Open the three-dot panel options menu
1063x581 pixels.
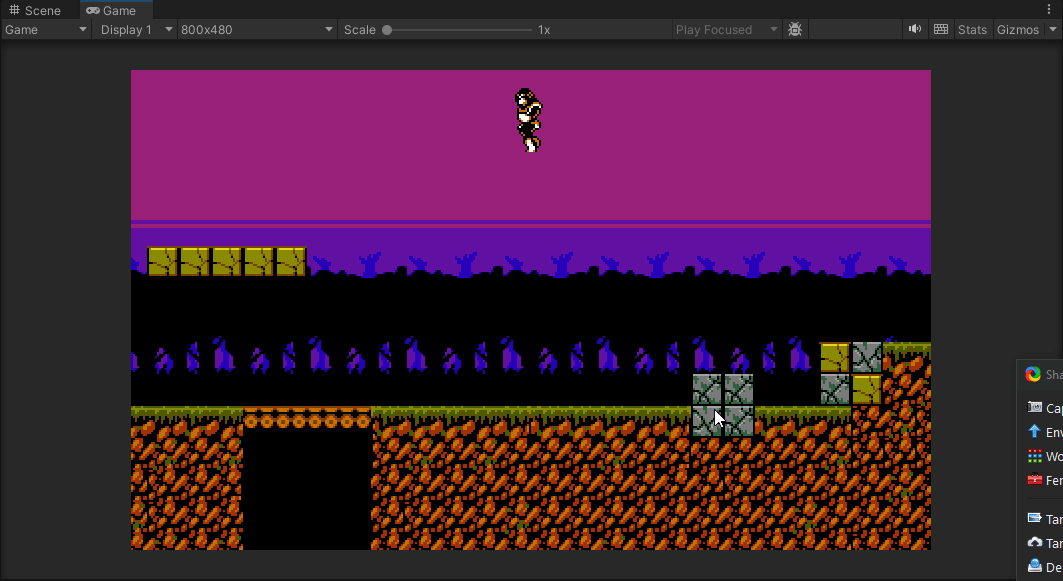click(x=1049, y=10)
